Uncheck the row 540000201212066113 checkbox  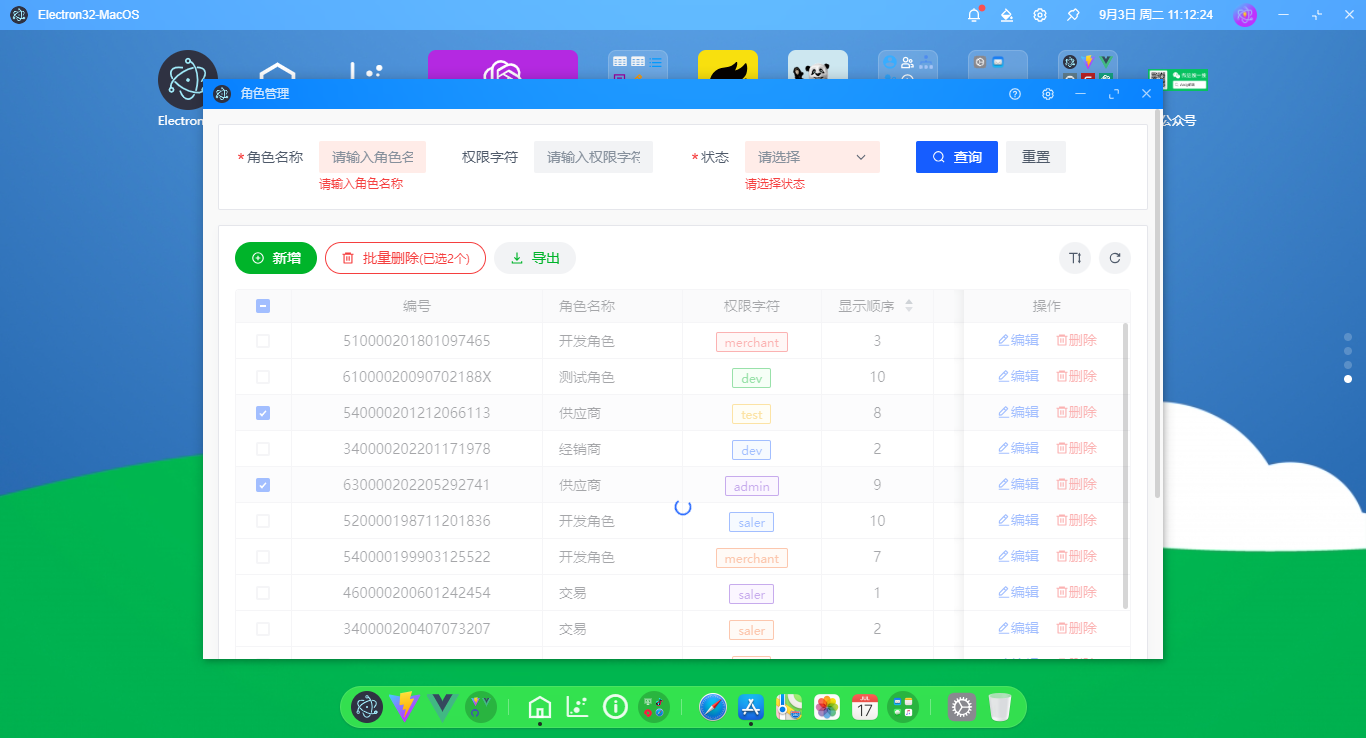263,413
